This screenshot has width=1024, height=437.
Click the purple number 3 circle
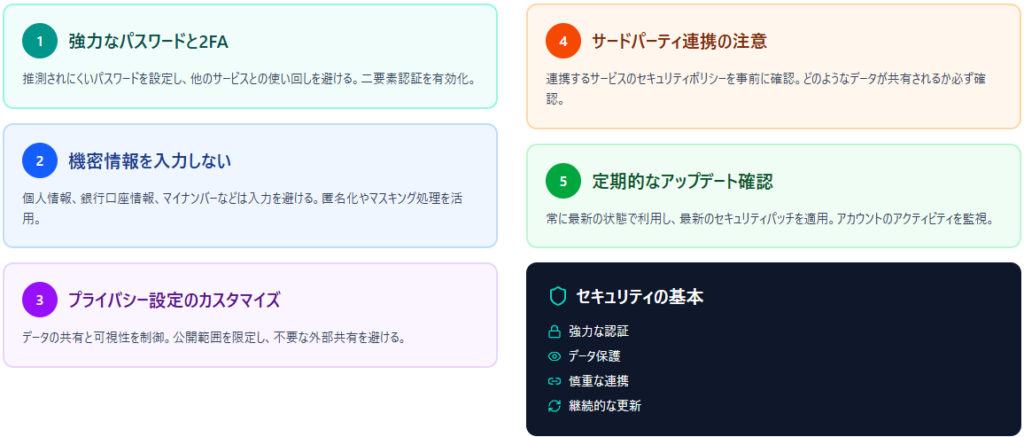click(40, 299)
